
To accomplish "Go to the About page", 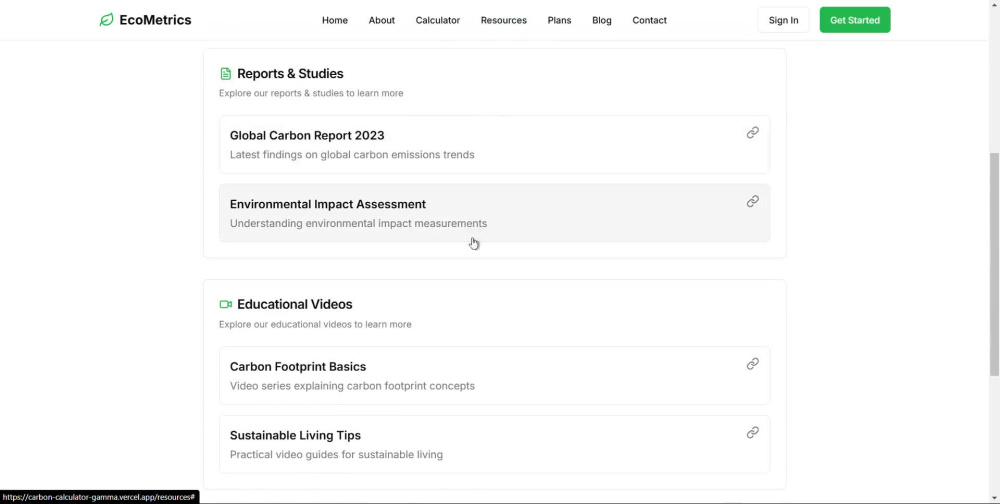I will coord(381,20).
